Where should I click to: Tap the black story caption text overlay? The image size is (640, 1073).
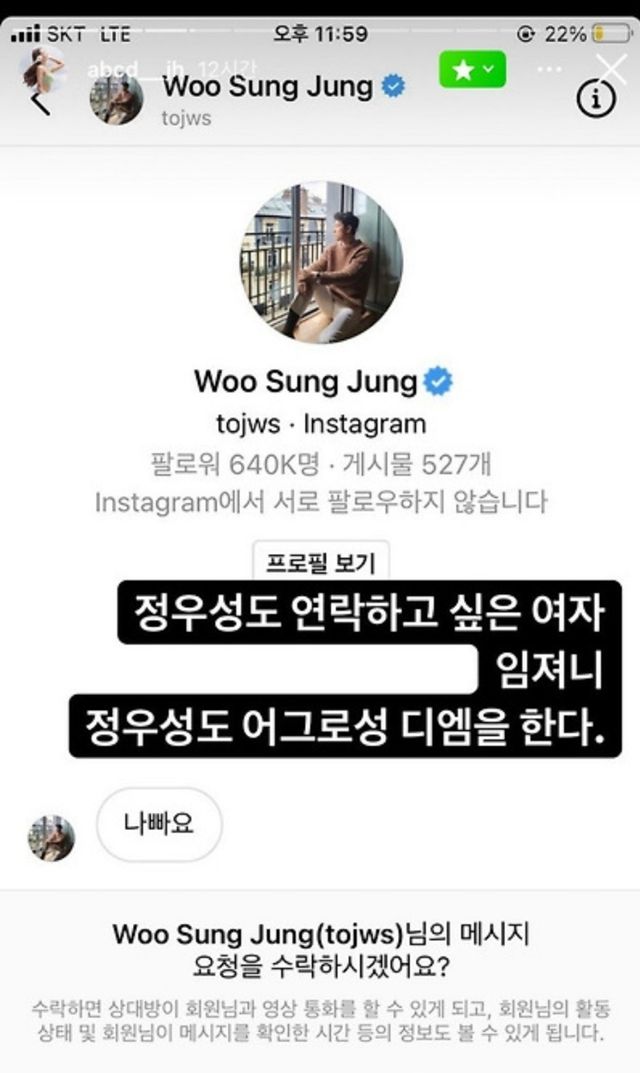click(x=346, y=669)
